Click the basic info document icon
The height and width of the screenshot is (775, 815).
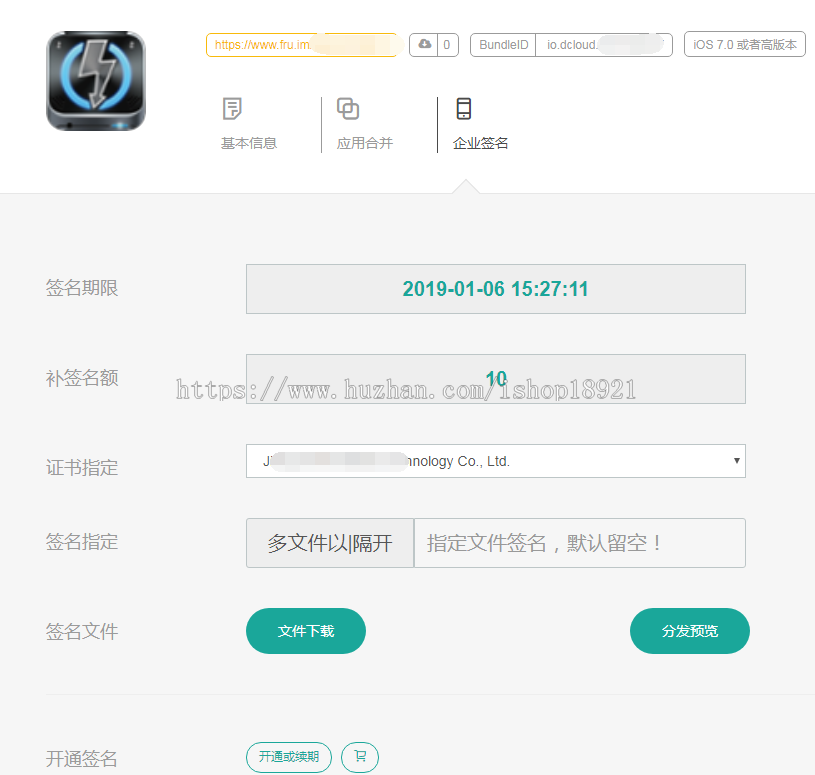coord(232,109)
